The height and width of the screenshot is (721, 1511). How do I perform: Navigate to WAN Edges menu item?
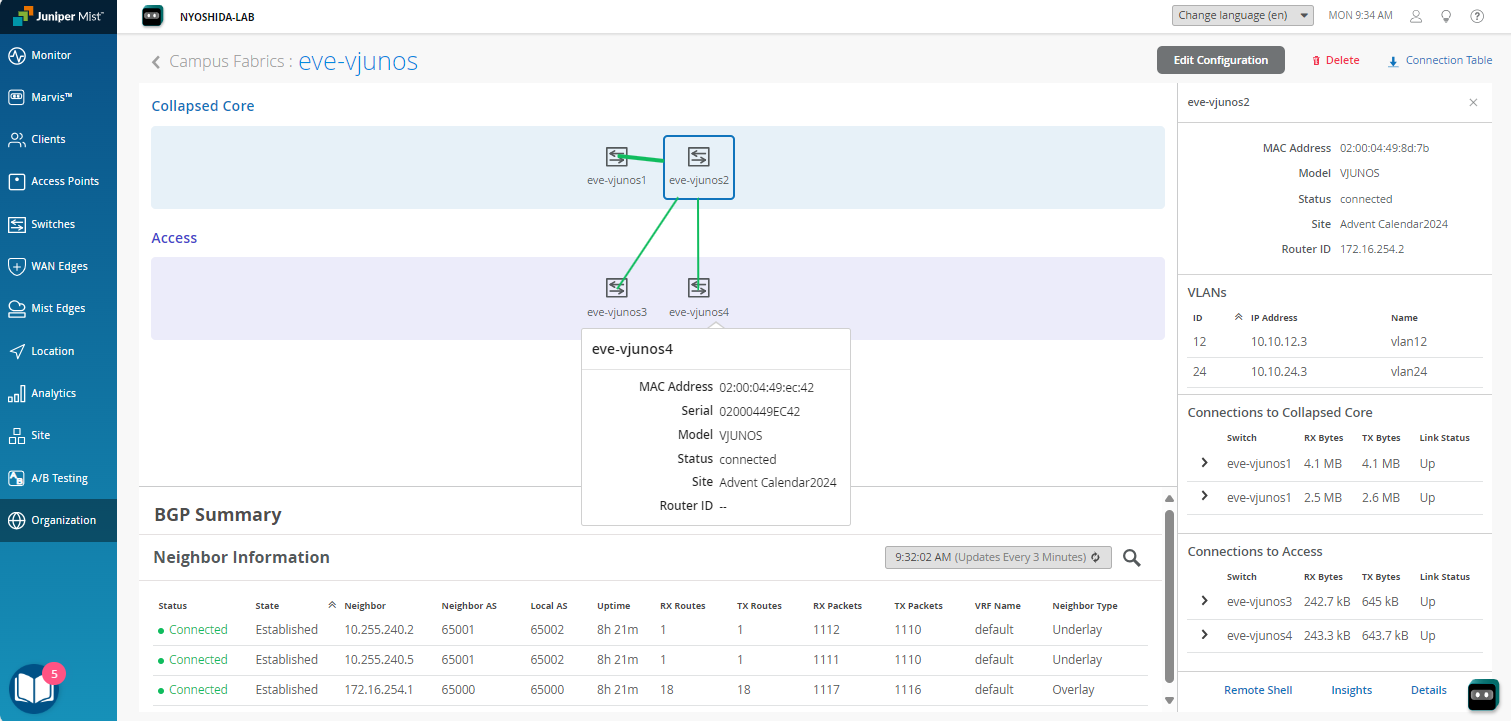click(x=59, y=266)
